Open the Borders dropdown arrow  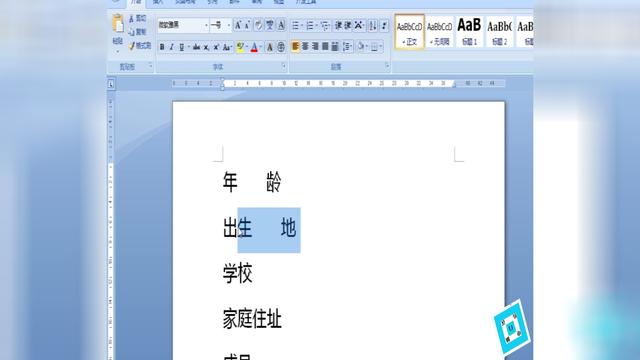pyautogui.click(x=381, y=47)
